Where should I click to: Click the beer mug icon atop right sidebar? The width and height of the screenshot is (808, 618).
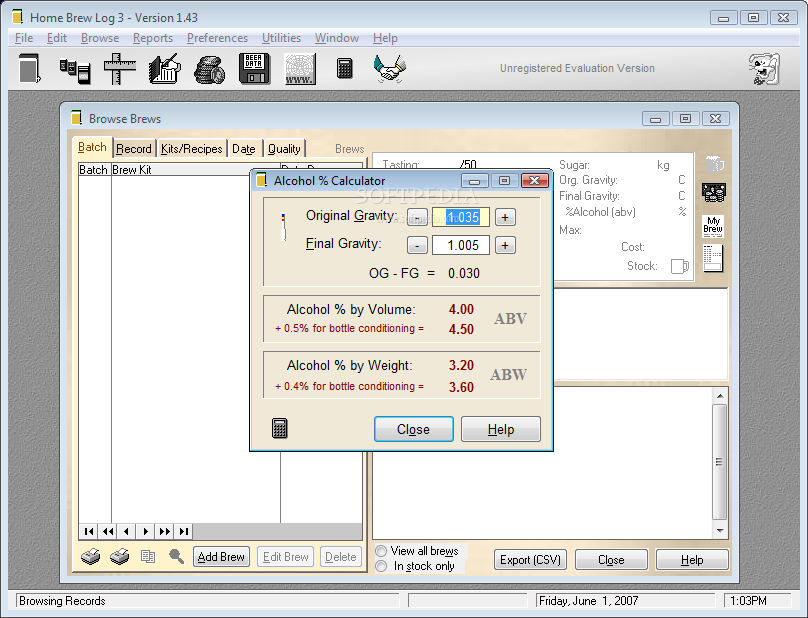715,163
